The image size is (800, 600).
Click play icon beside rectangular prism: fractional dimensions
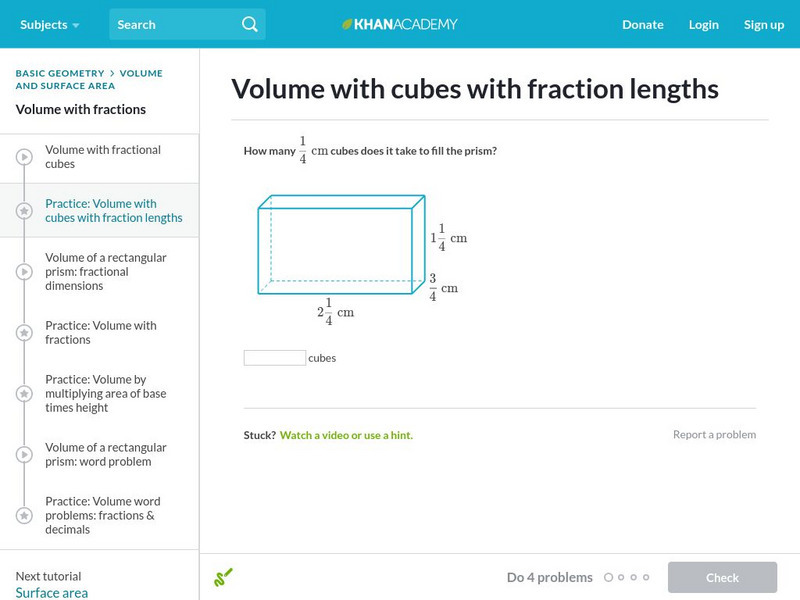(x=24, y=271)
